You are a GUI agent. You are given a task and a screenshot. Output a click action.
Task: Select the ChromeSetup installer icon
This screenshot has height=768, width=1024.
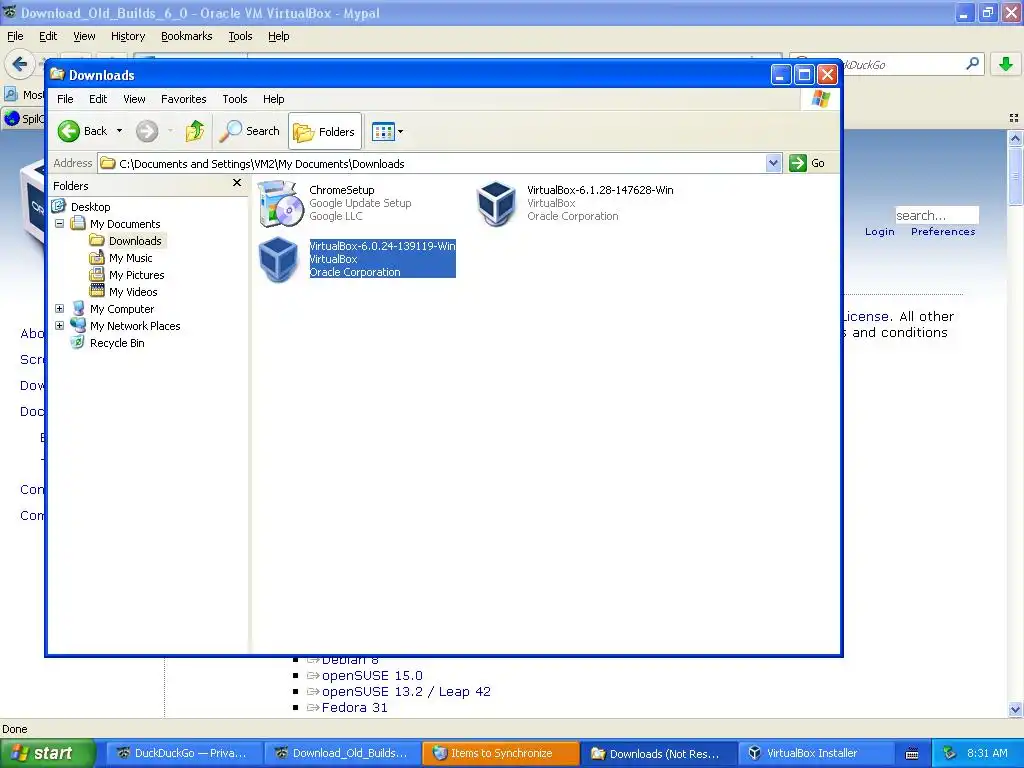(x=281, y=203)
